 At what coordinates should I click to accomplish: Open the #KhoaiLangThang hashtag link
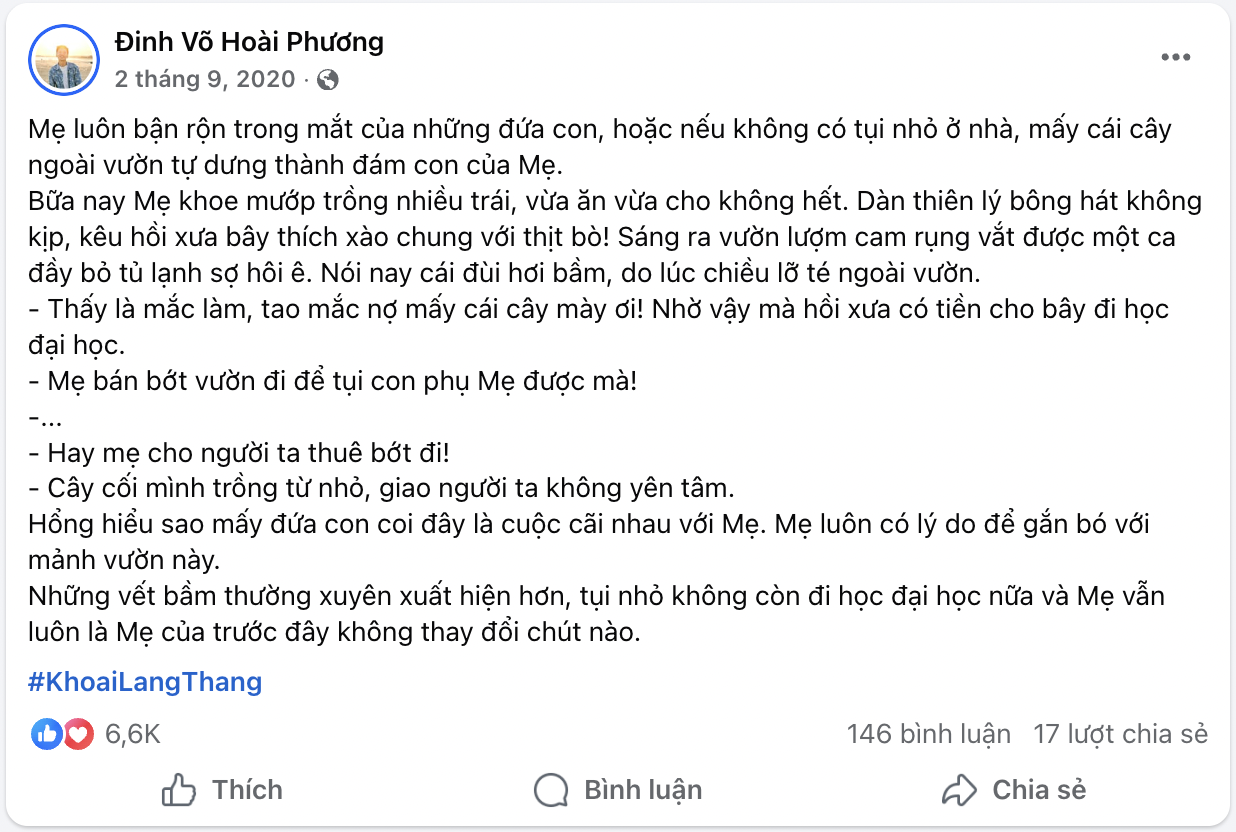point(144,682)
